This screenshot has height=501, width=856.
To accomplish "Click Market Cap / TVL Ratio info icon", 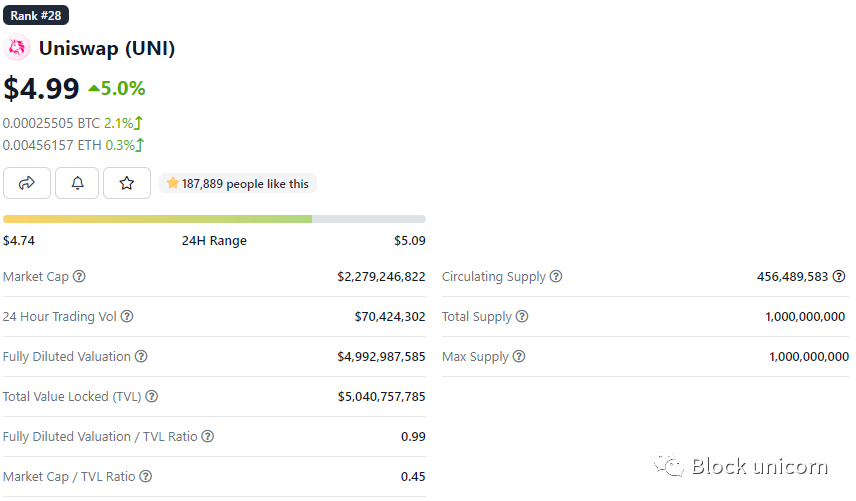I will 145,477.
